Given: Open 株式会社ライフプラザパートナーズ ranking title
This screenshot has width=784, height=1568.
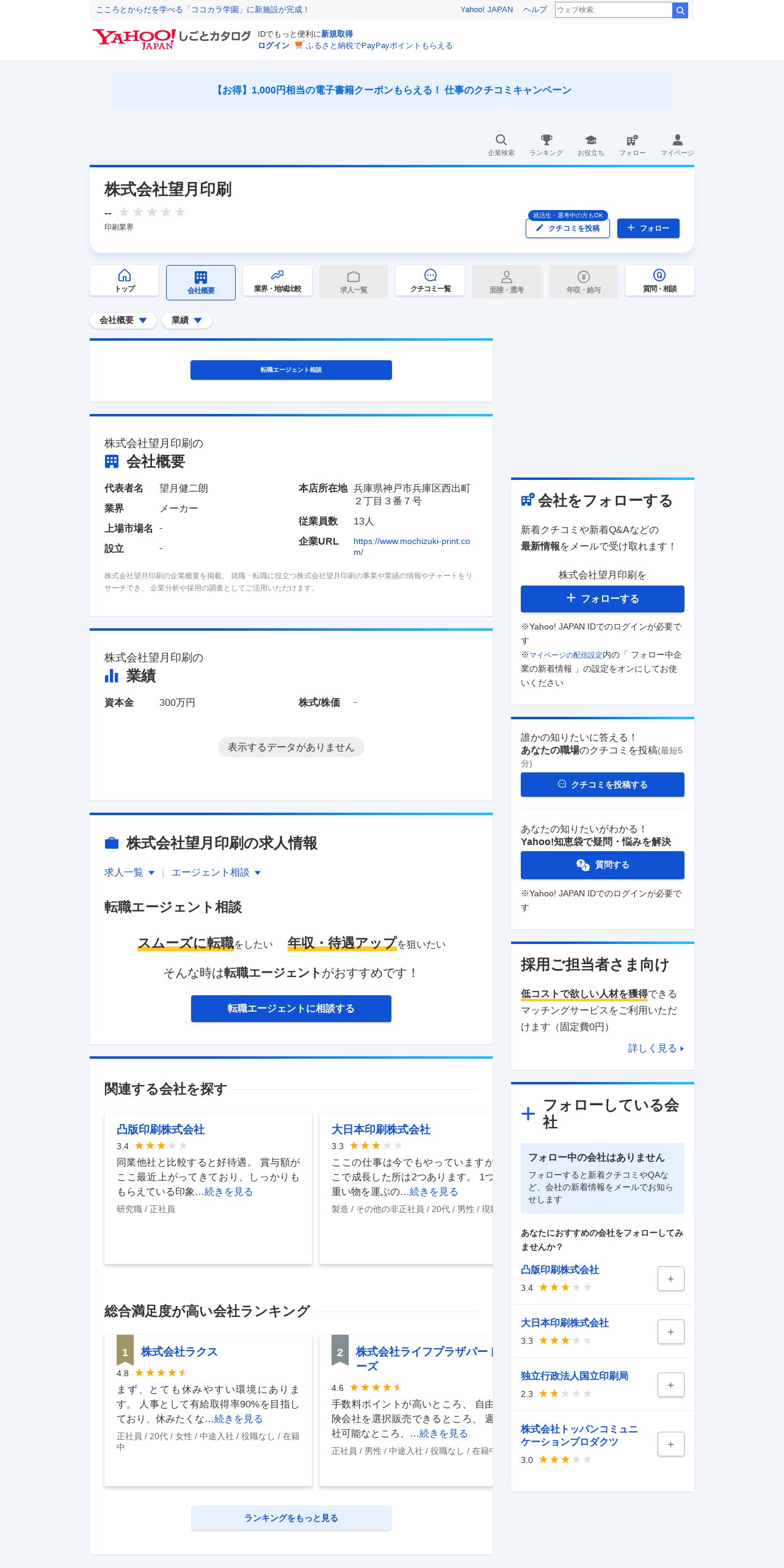Looking at the screenshot, I should point(424,1359).
